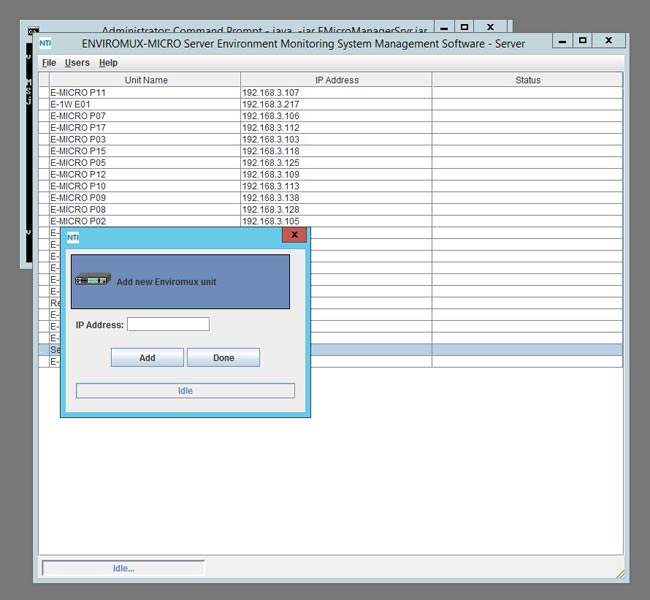
Task: Close the Command Prompt window
Action: [x=490, y=27]
